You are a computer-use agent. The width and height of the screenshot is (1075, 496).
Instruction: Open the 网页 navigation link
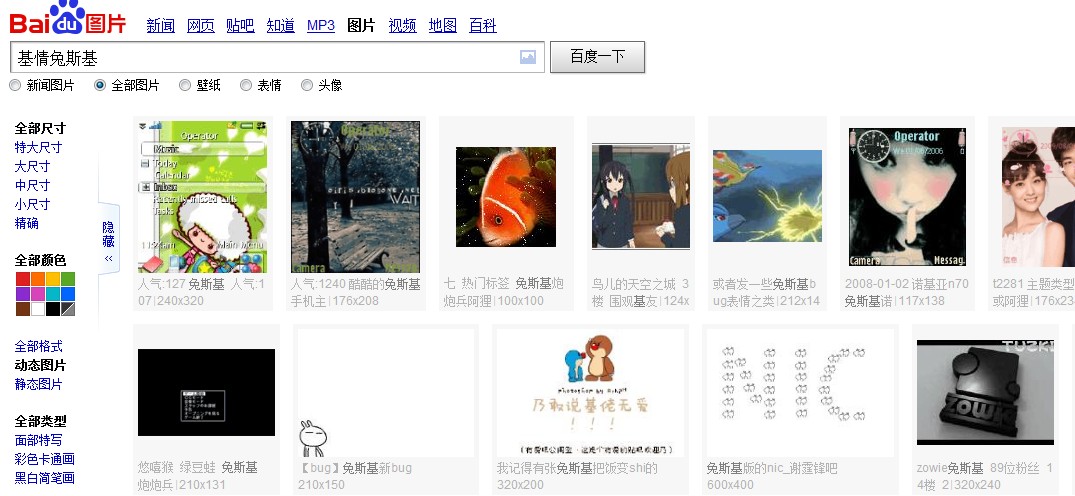tap(201, 26)
